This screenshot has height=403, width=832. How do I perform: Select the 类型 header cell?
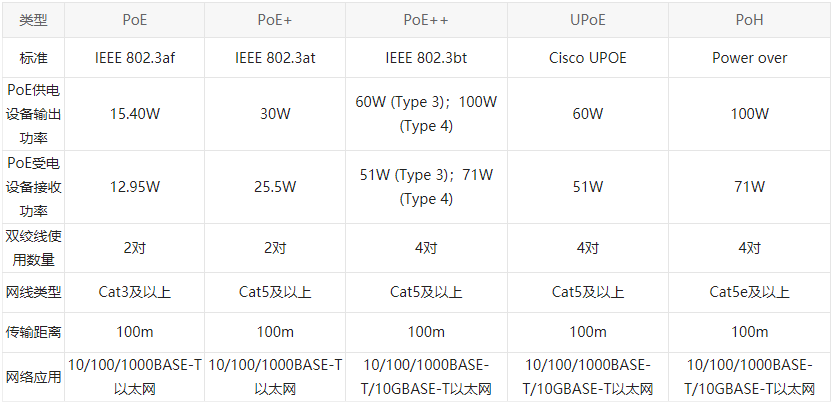[33, 20]
